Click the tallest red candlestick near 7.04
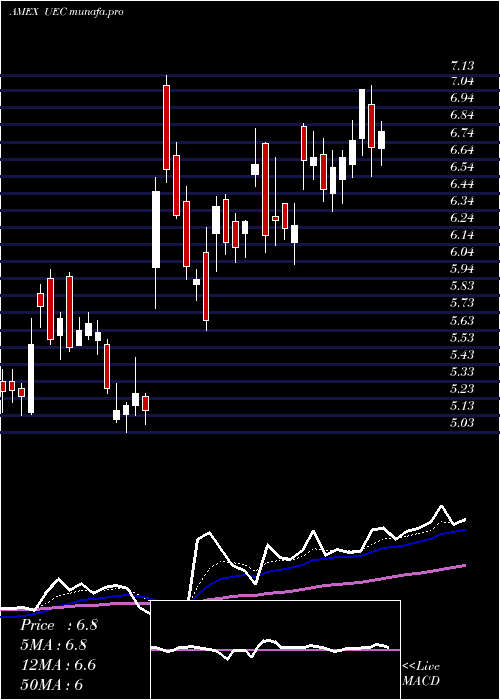Image resolution: width=500 pixels, height=700 pixels. 167,127
